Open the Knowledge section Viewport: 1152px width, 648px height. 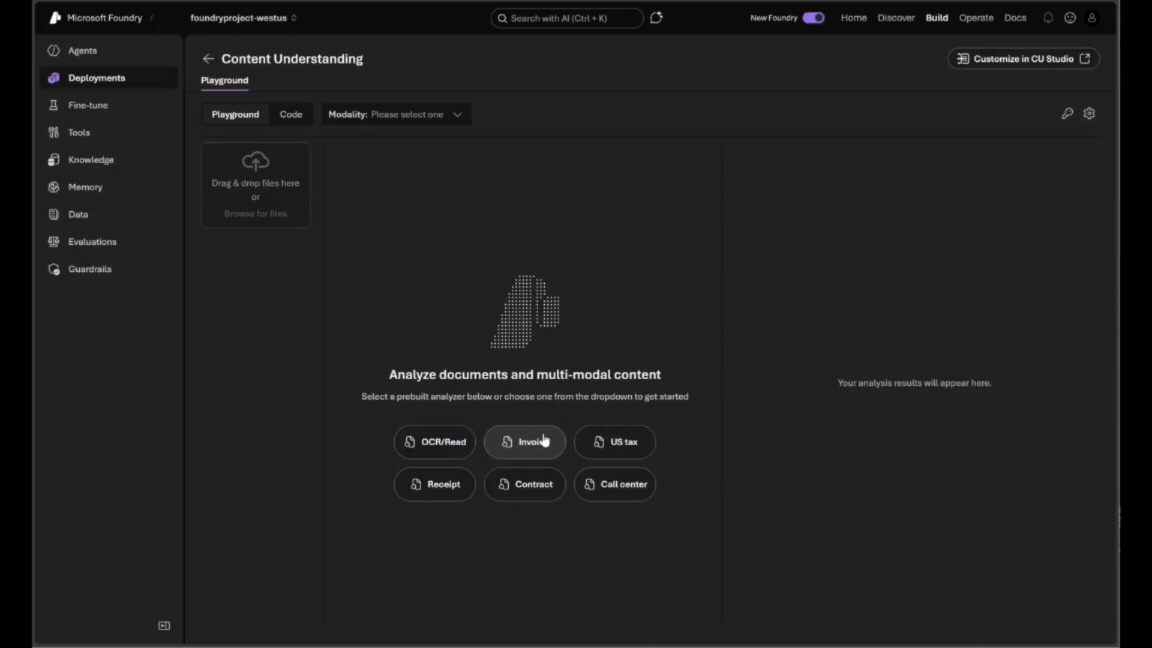109,159
